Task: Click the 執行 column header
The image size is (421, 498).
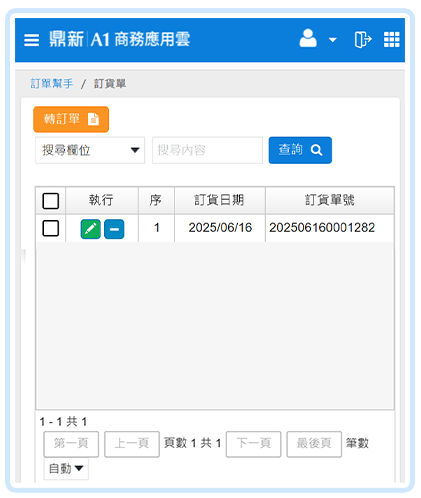Action: click(102, 200)
